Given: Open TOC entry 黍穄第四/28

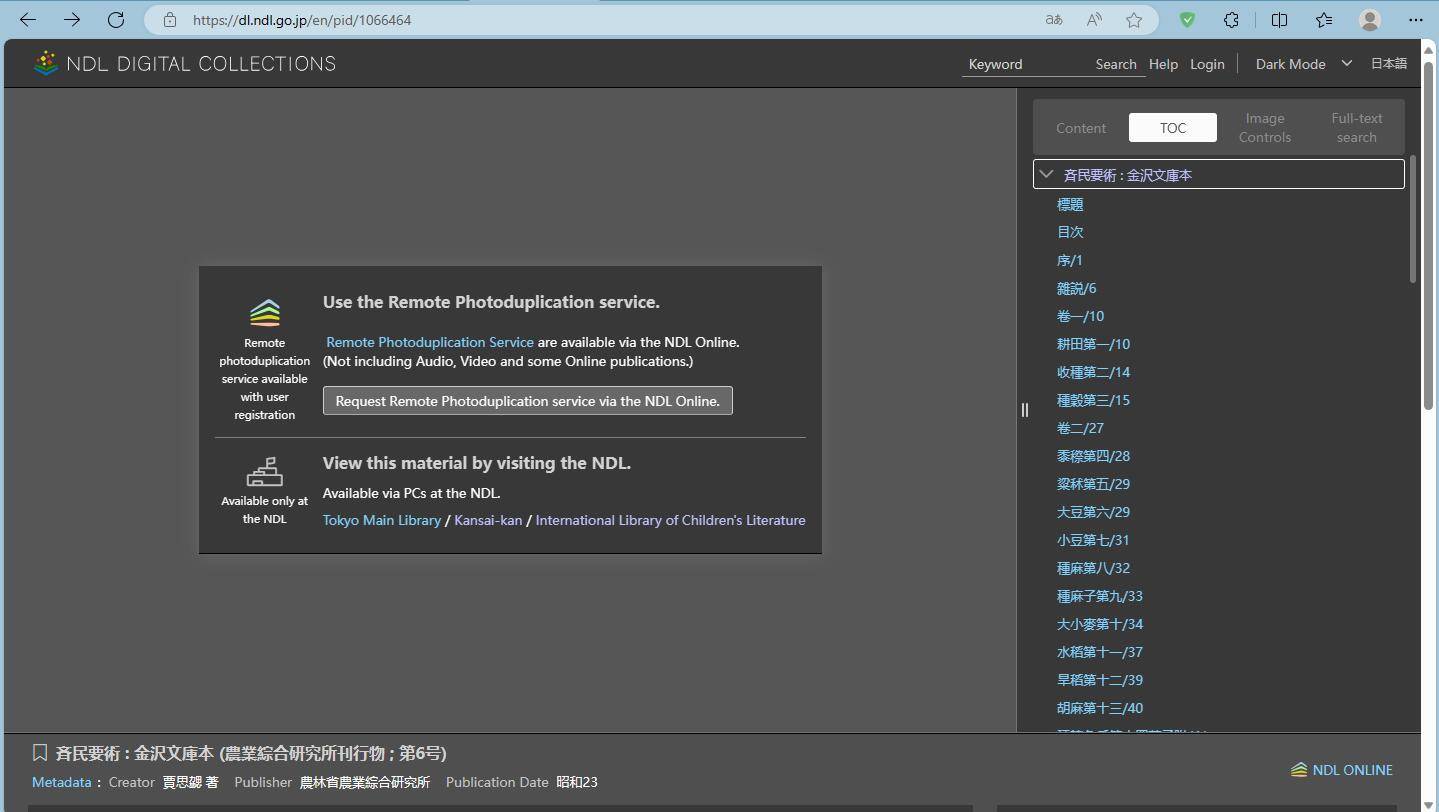Looking at the screenshot, I should pyautogui.click(x=1094, y=456).
